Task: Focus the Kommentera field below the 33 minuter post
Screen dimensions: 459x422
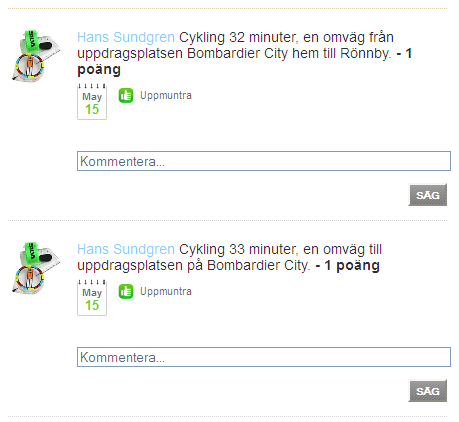Action: click(264, 357)
